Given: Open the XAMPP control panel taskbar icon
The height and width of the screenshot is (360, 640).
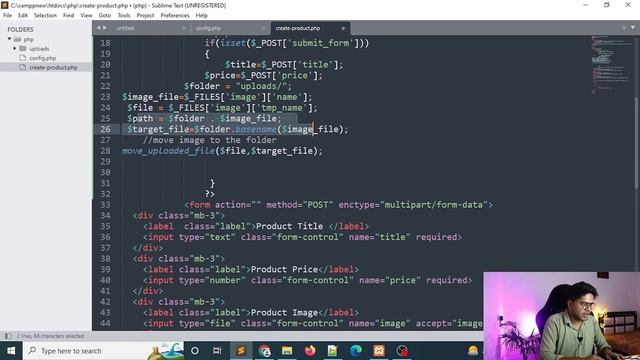Looking at the screenshot, I should click(x=379, y=351).
